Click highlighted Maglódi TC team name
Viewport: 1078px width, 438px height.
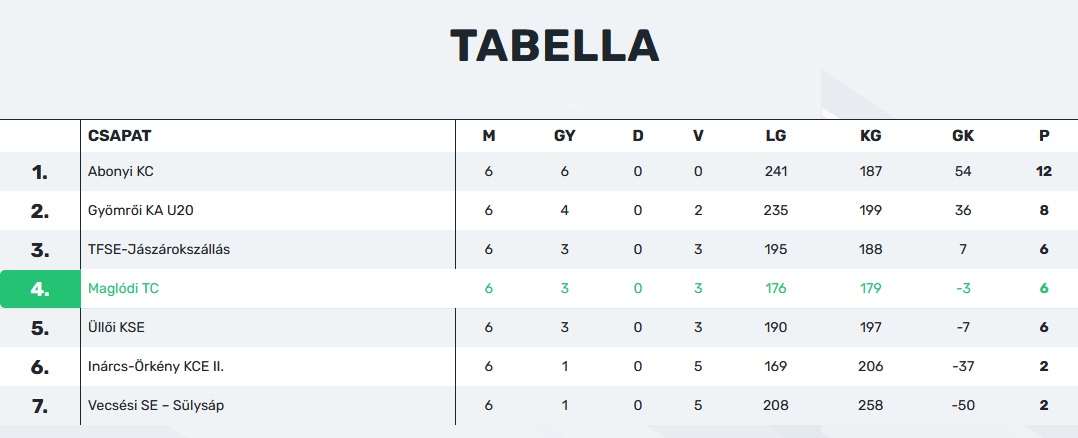124,288
